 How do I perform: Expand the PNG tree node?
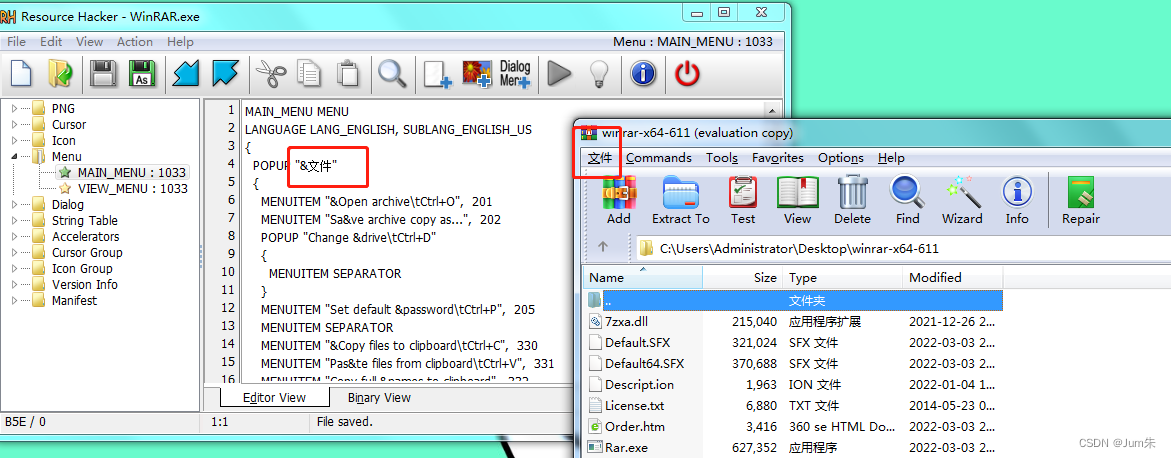(x=14, y=109)
